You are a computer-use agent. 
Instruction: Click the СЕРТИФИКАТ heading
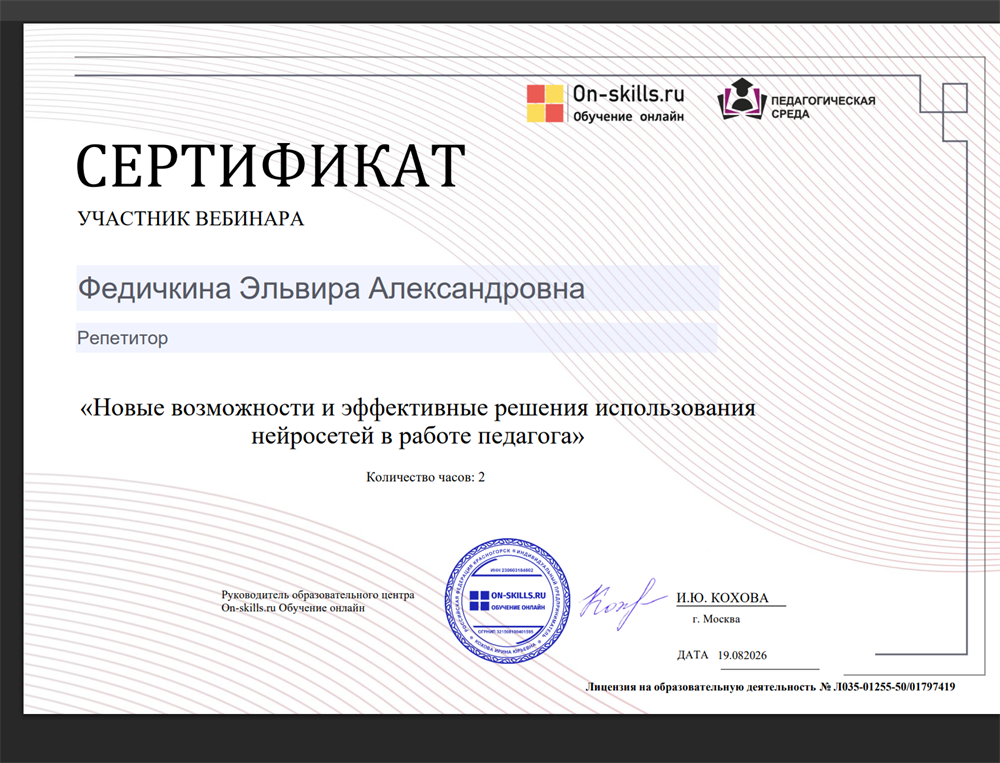point(271,165)
